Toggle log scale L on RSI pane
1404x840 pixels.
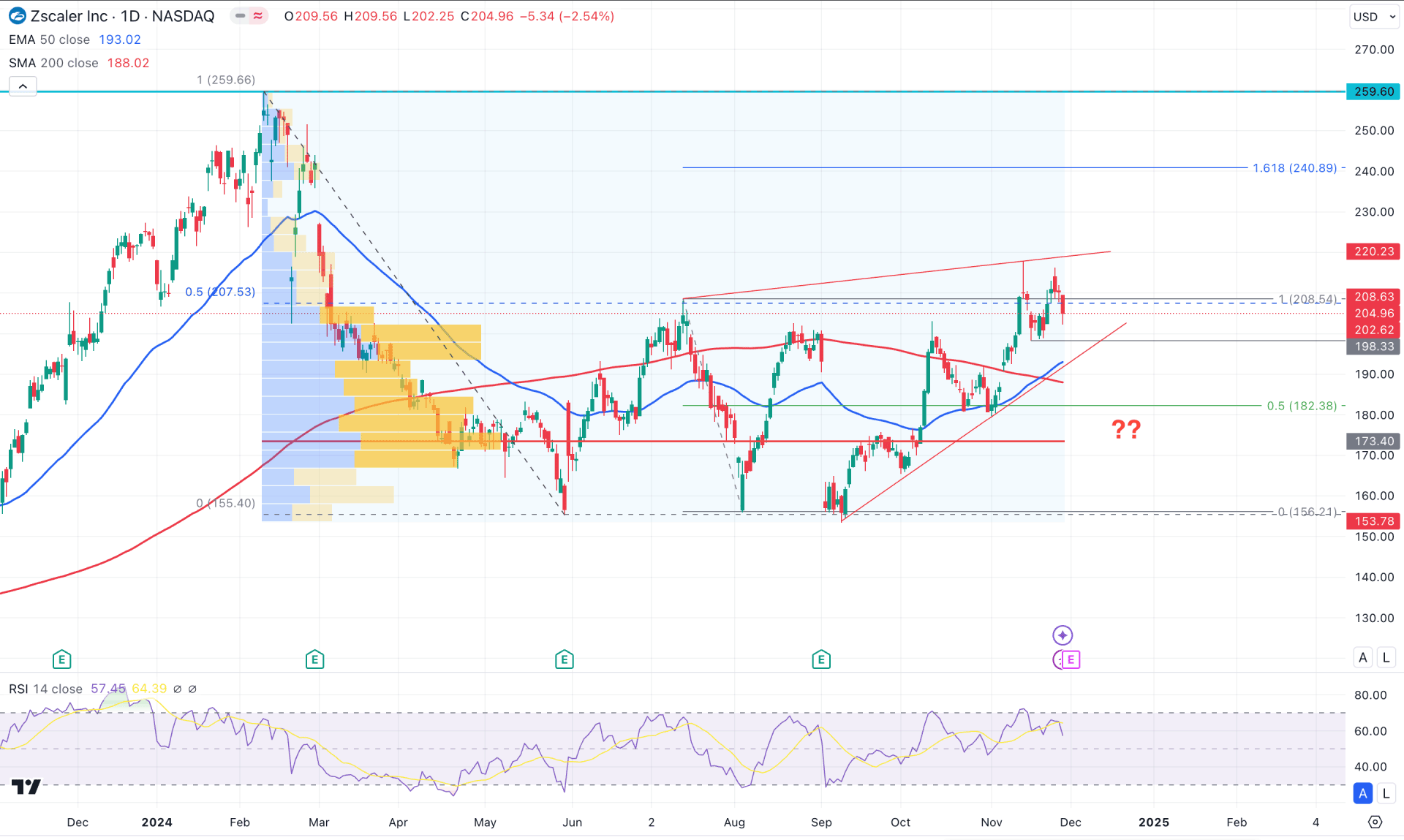pyautogui.click(x=1386, y=793)
